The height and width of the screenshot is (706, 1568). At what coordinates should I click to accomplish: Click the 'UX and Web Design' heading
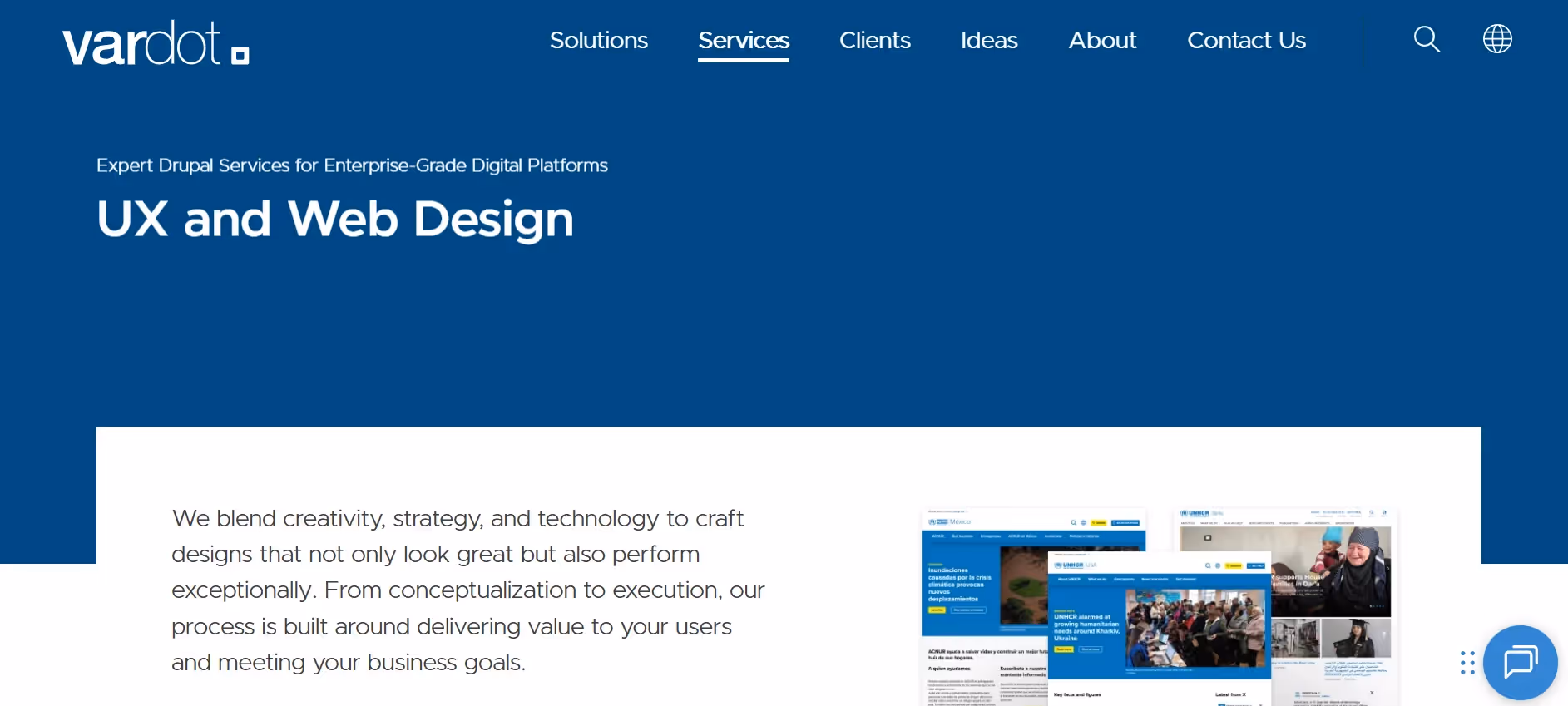[335, 220]
